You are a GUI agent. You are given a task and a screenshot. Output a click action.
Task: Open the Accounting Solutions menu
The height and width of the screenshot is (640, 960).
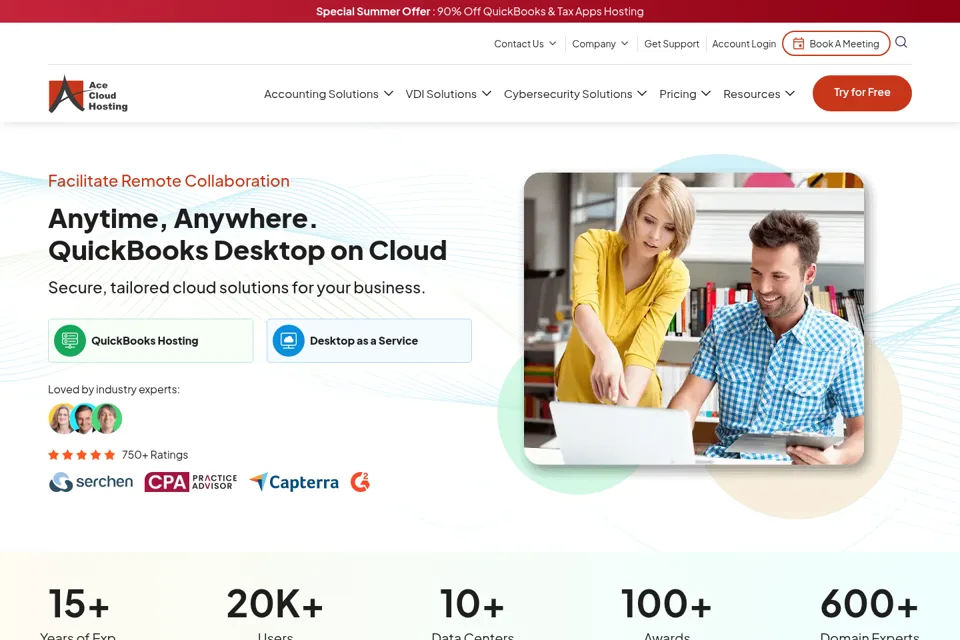pos(328,94)
